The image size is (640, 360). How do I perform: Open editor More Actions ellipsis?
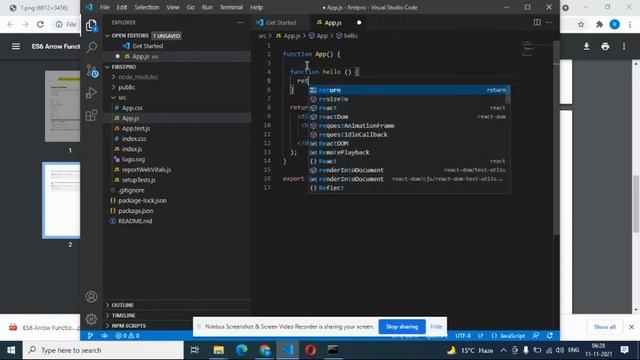click(x=549, y=22)
